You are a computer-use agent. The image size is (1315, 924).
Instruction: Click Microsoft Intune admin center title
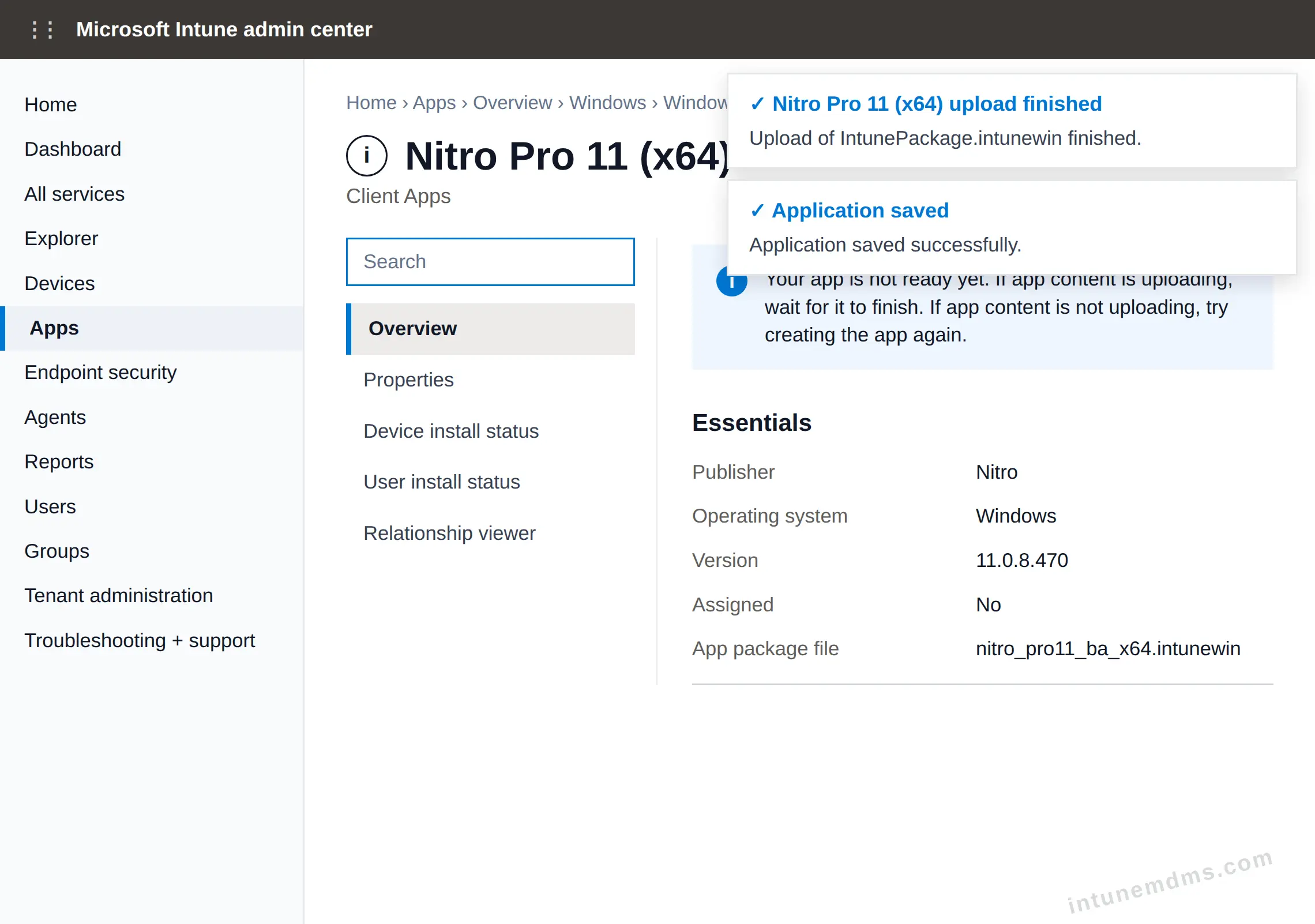[224, 29]
